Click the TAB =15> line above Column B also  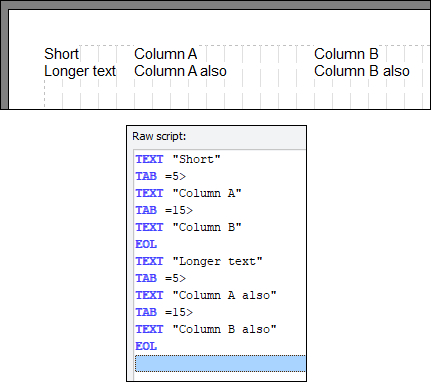coord(164,312)
